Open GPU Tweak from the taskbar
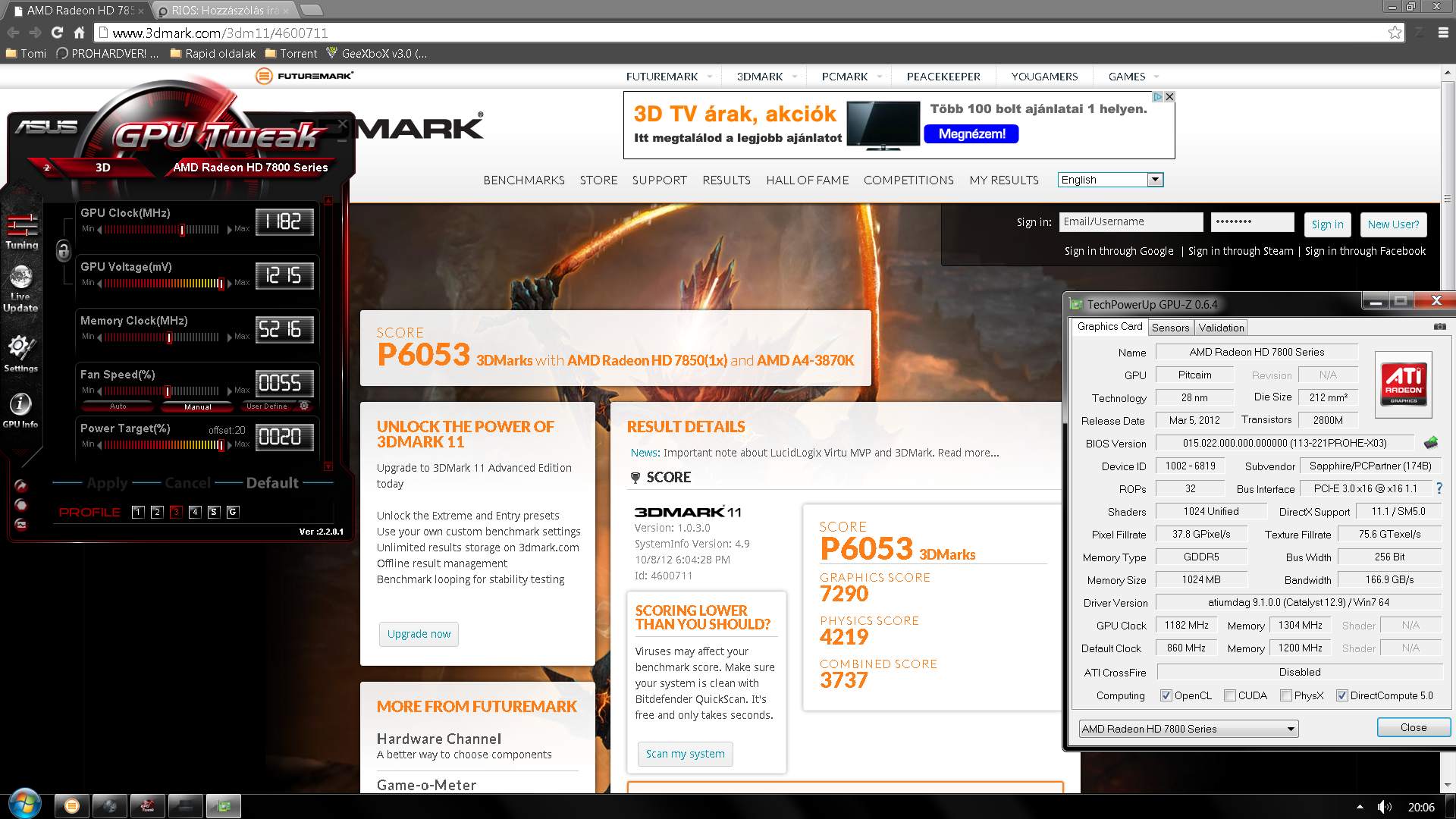The width and height of the screenshot is (1456, 819). point(147,806)
